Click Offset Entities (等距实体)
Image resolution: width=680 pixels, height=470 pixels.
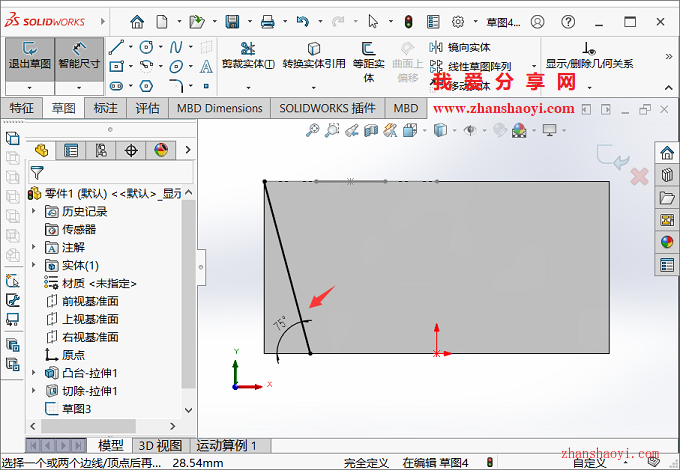[369, 62]
